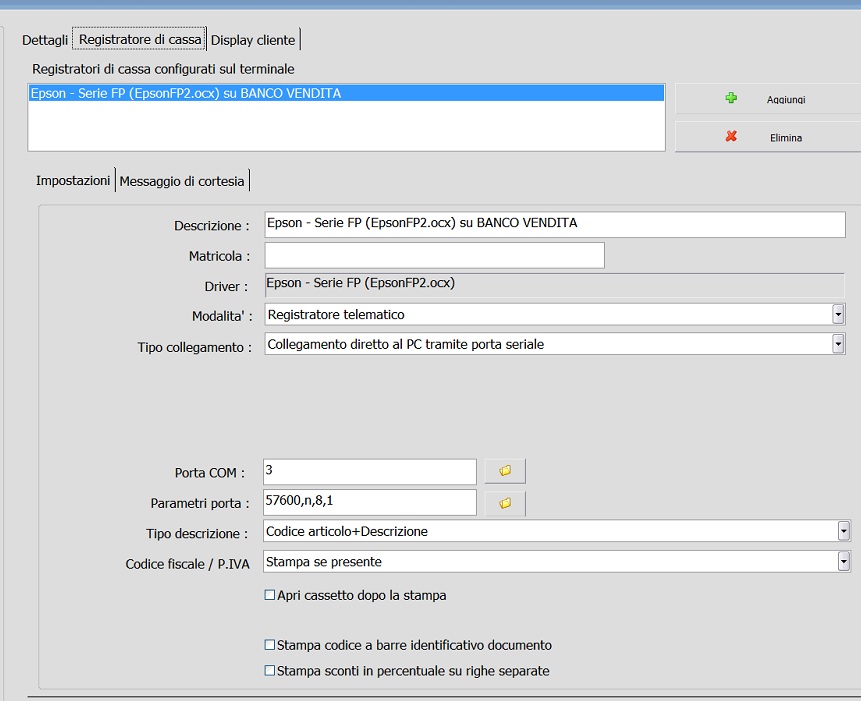Image resolution: width=861 pixels, height=701 pixels.
Task: Open the Messaggio di cortesia sub-tab
Action: (x=182, y=181)
